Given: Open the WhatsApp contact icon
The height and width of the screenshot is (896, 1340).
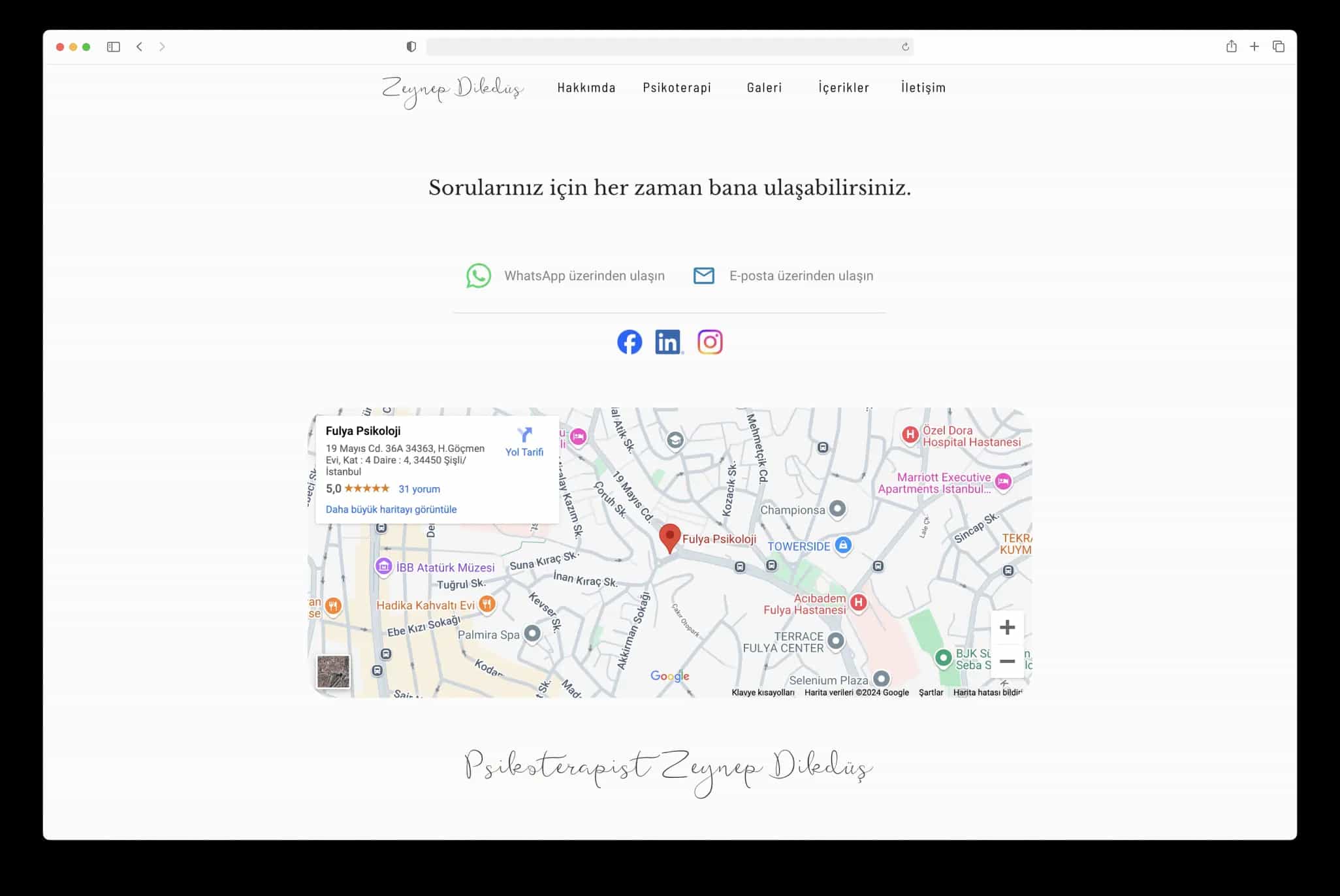Looking at the screenshot, I should 479,276.
